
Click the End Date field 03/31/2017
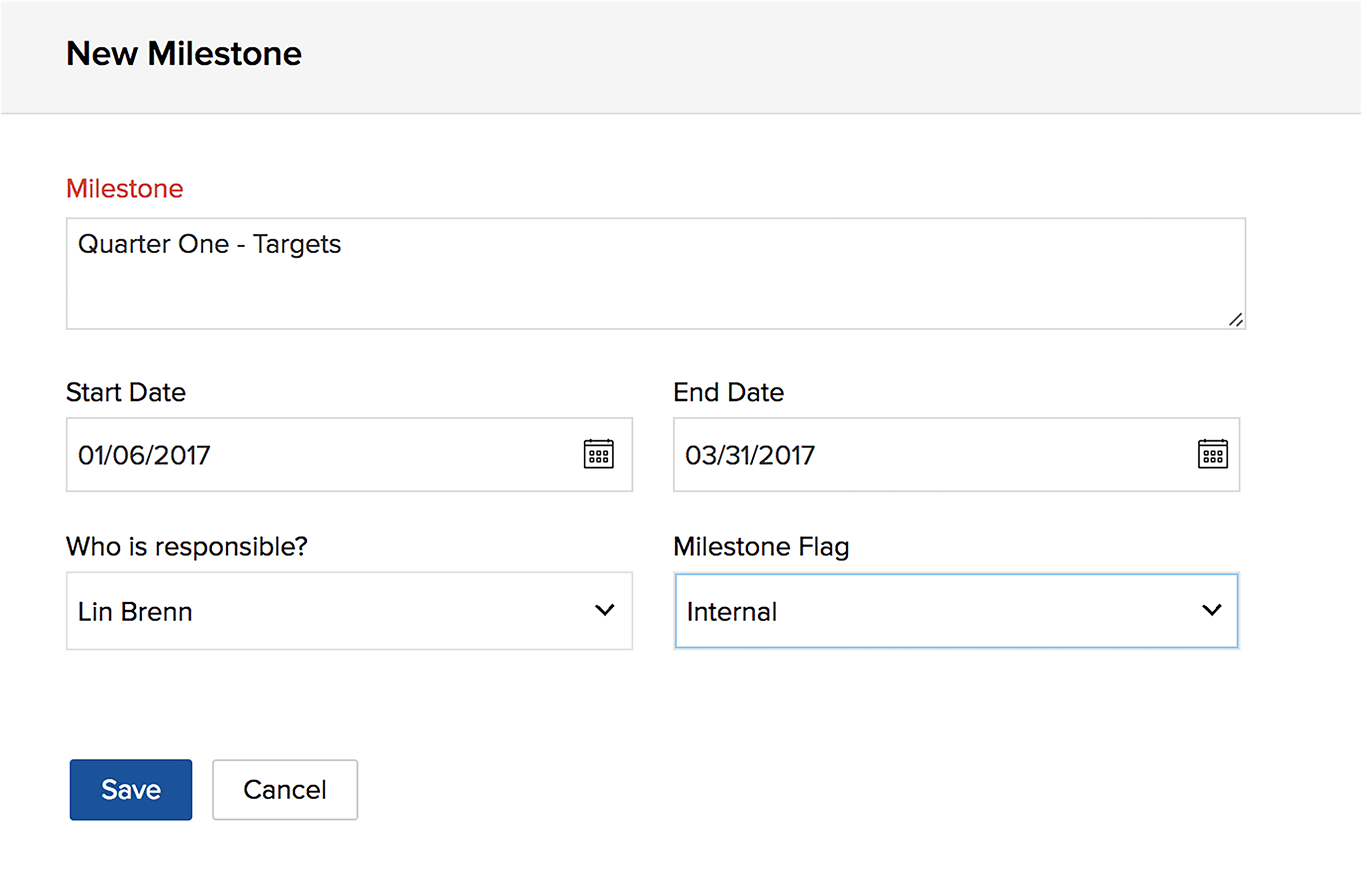pos(956,455)
